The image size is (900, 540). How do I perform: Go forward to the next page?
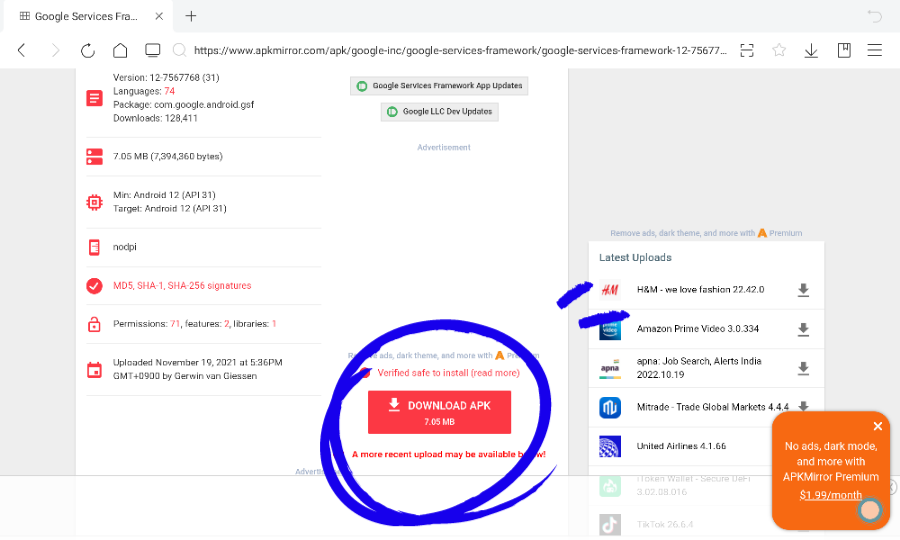coord(55,50)
